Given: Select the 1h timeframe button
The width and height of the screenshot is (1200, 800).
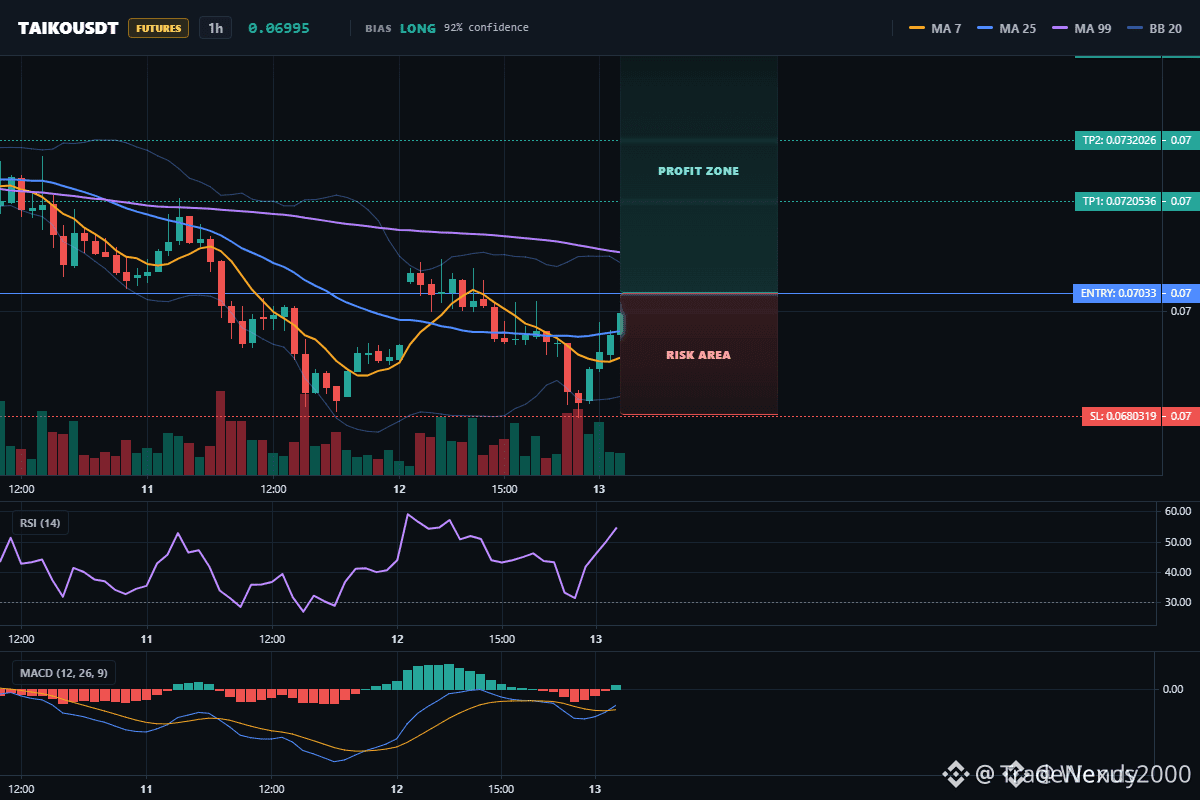Looking at the screenshot, I should [x=215, y=28].
